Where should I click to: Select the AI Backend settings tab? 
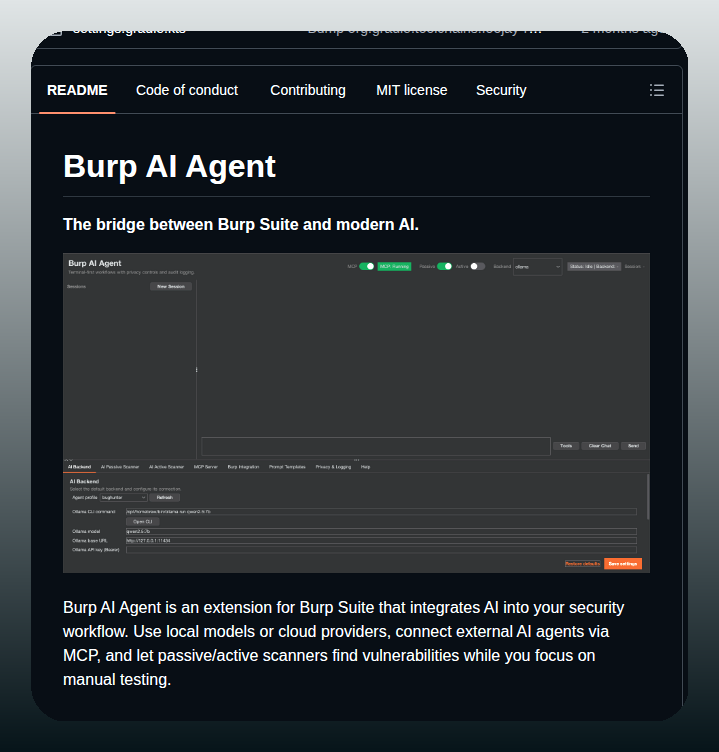[79, 467]
